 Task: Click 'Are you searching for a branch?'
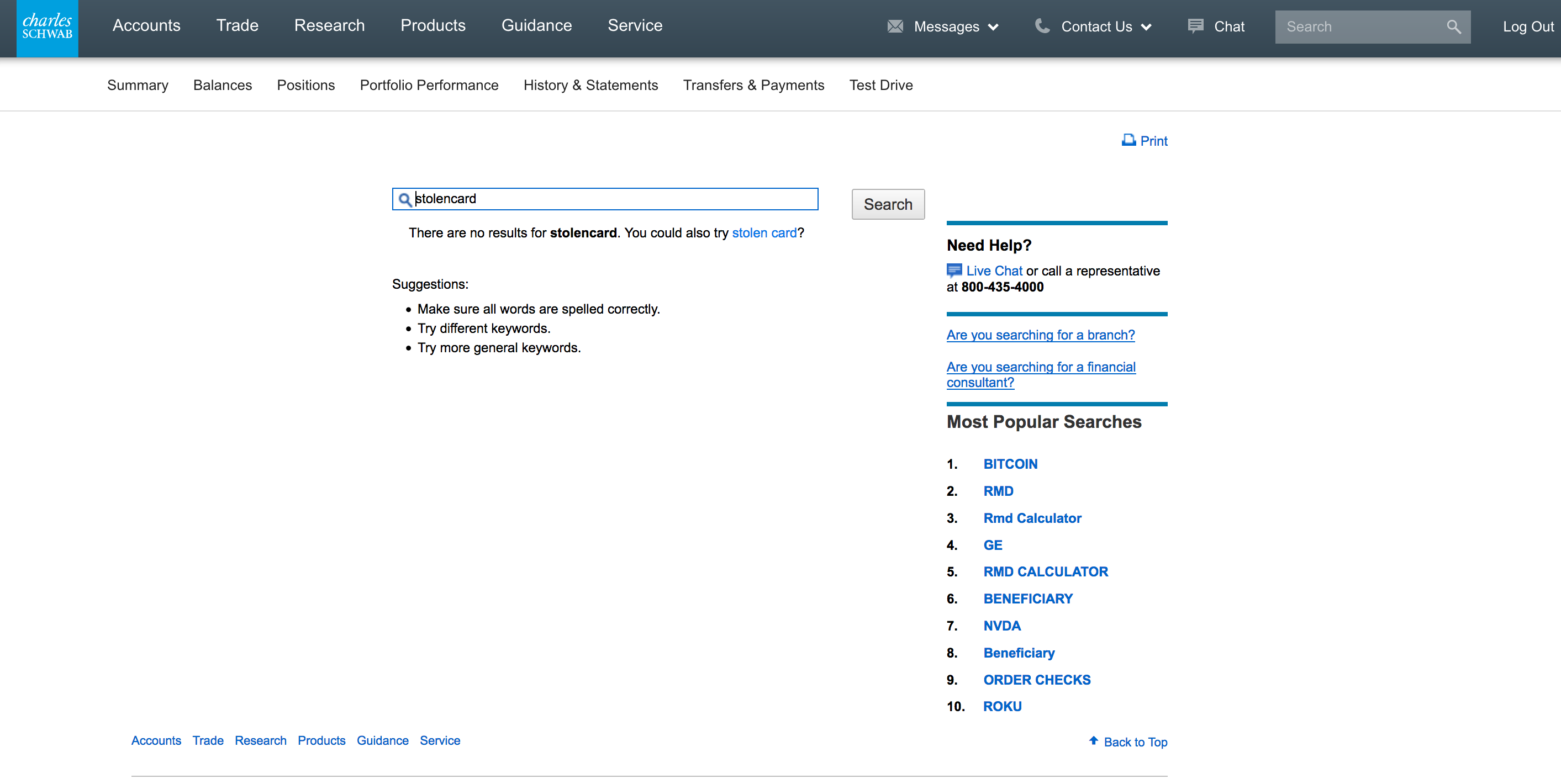click(x=1040, y=335)
